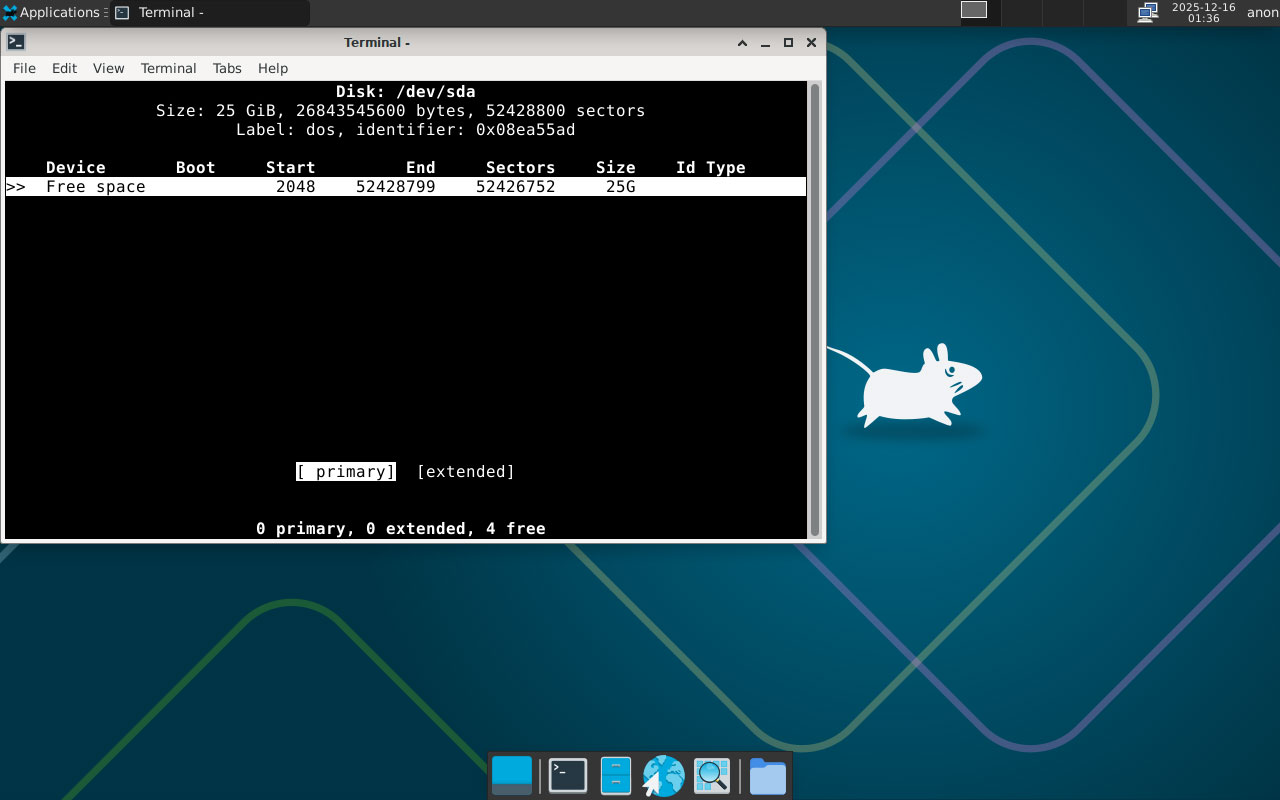Open the home folder icon in dock

click(767, 775)
